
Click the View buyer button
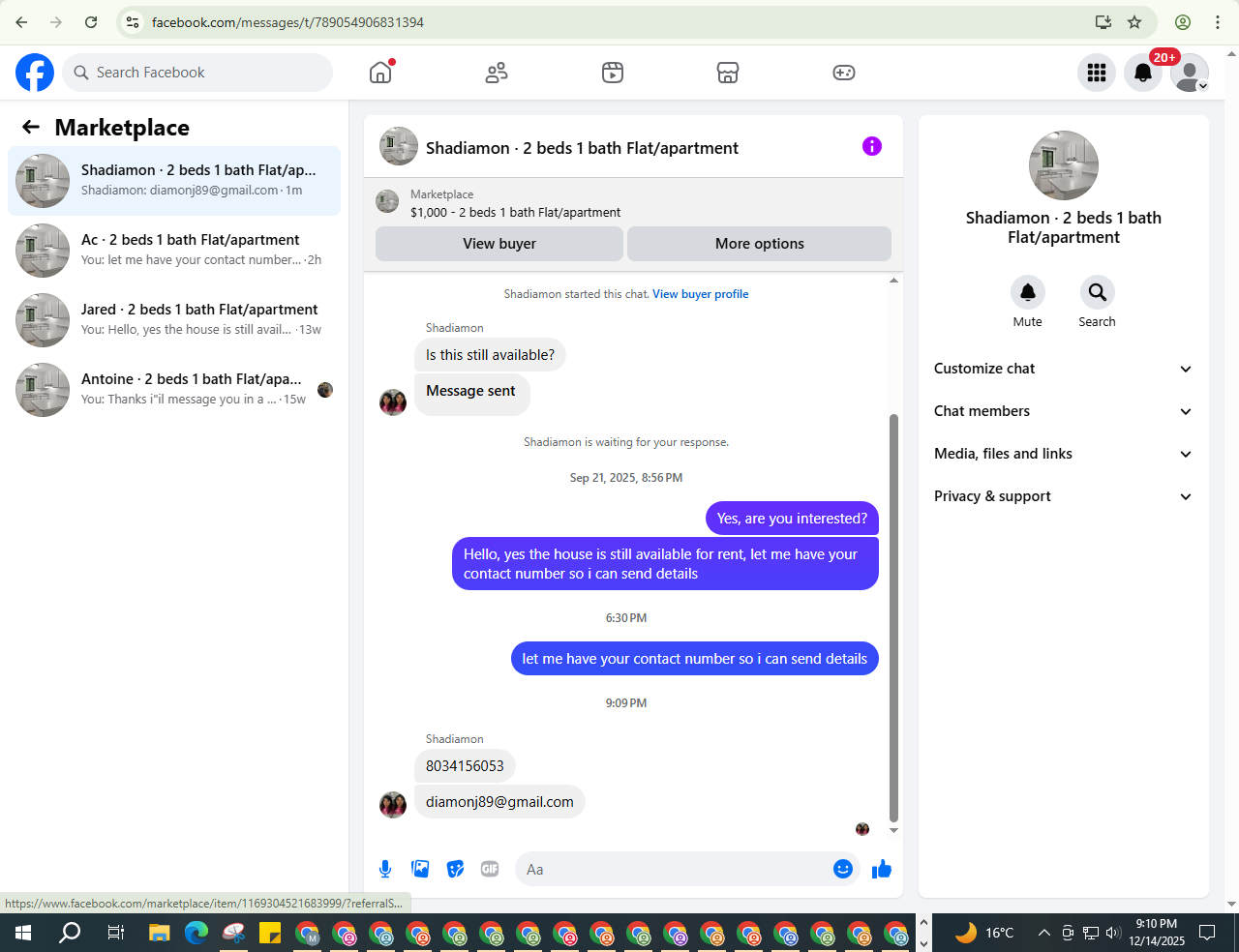point(499,244)
